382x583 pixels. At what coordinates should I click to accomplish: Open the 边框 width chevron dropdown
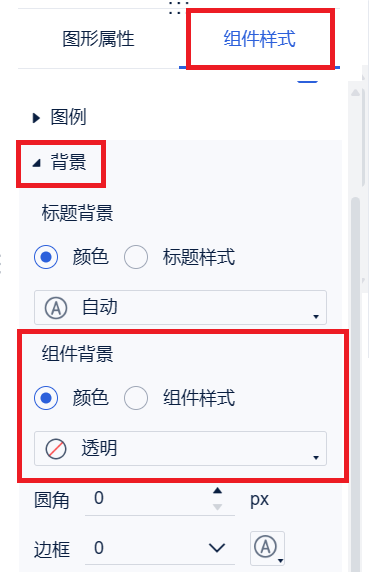(217, 547)
